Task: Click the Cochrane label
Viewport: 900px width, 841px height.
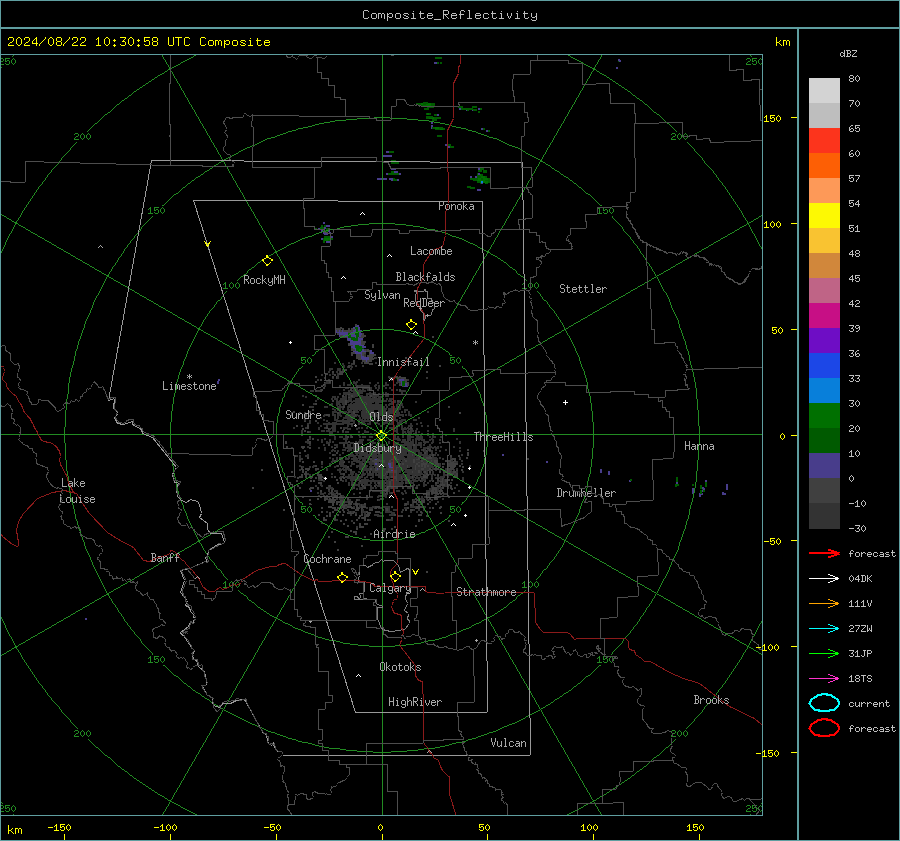Action: point(327,559)
